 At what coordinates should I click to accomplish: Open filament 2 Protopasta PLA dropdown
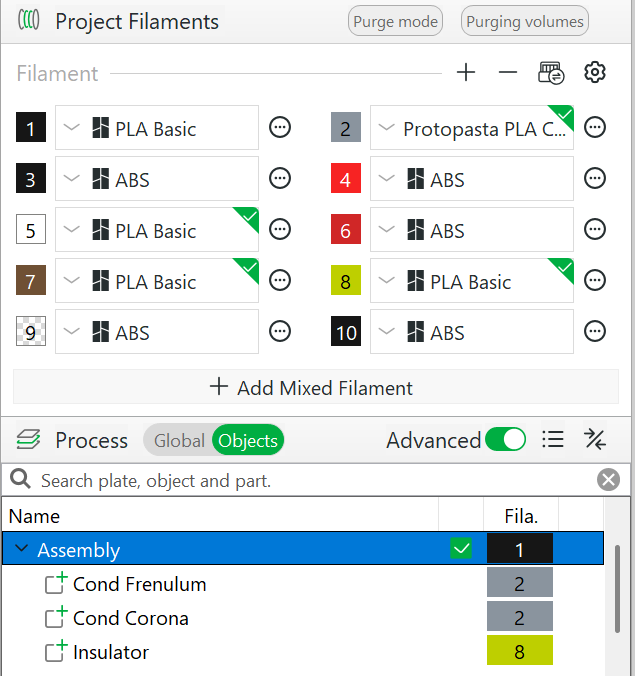coord(472,127)
